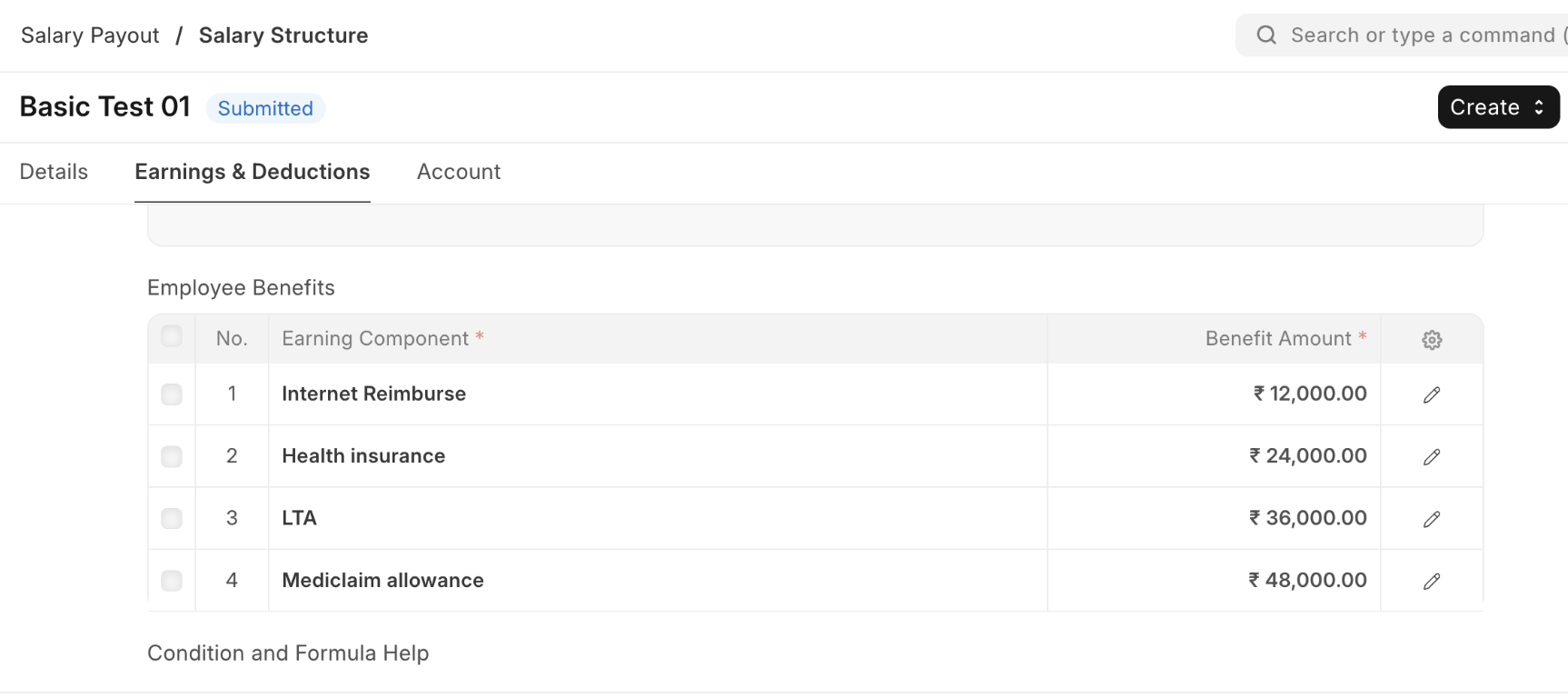Open the Salary Structure breadcrumb link

(283, 35)
